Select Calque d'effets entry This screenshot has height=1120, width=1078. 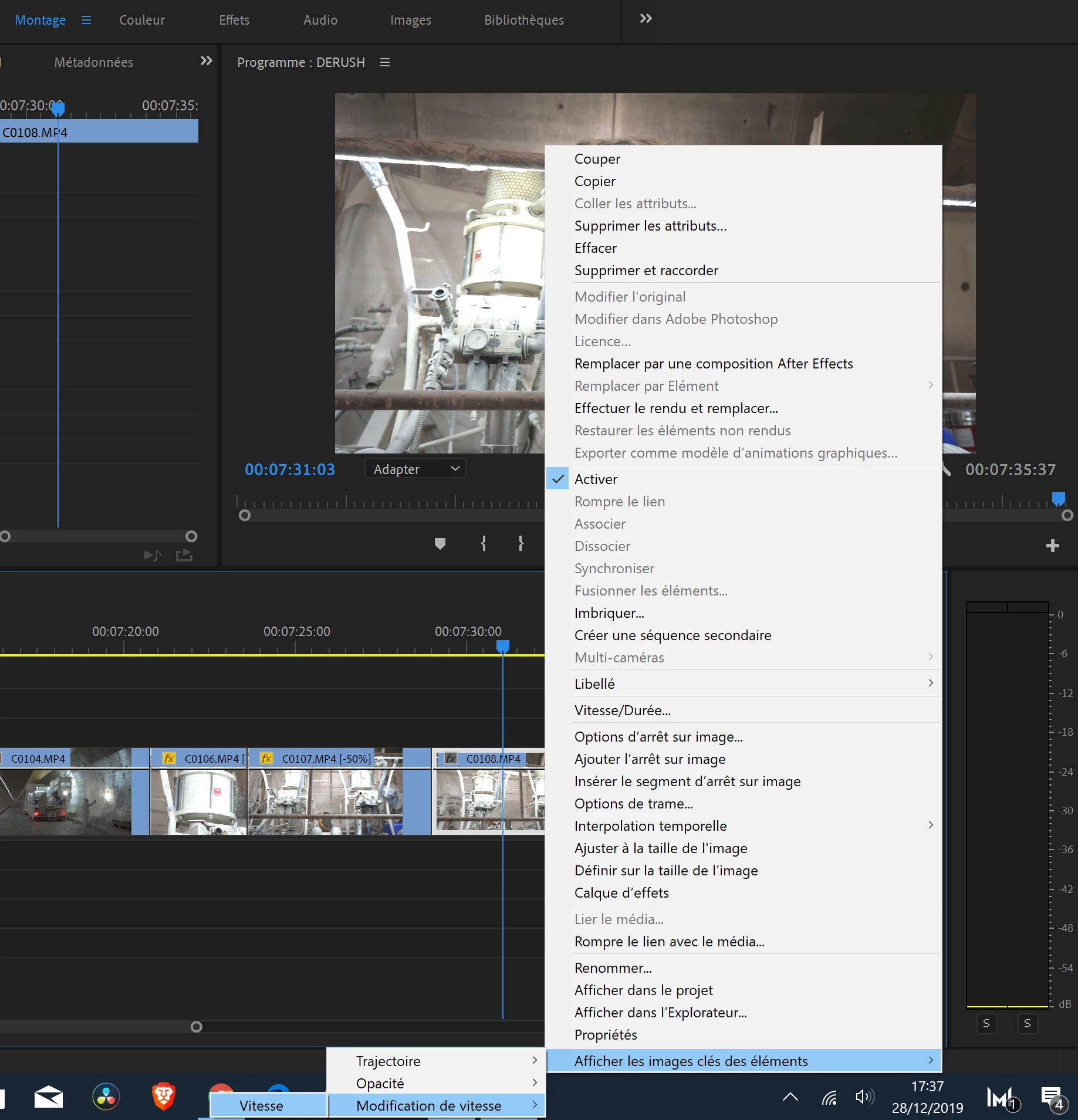pos(744,893)
